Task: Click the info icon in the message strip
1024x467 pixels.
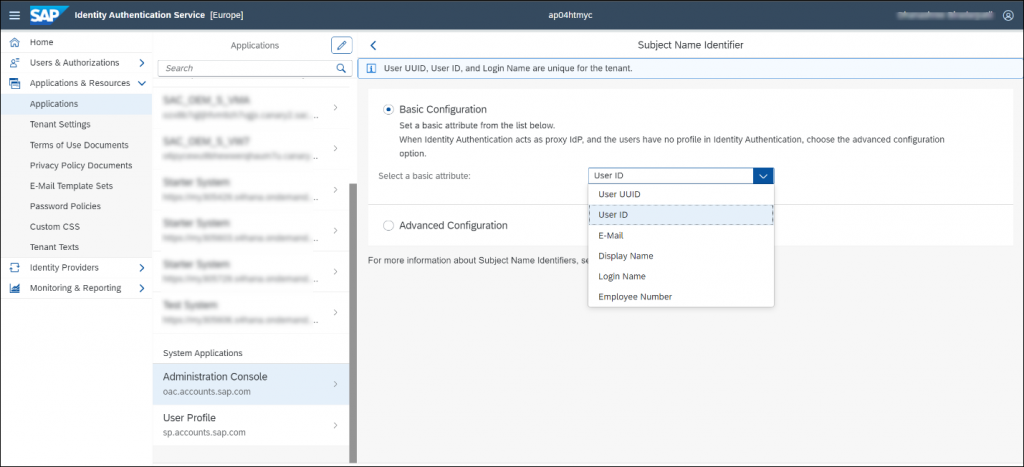Action: 371,68
